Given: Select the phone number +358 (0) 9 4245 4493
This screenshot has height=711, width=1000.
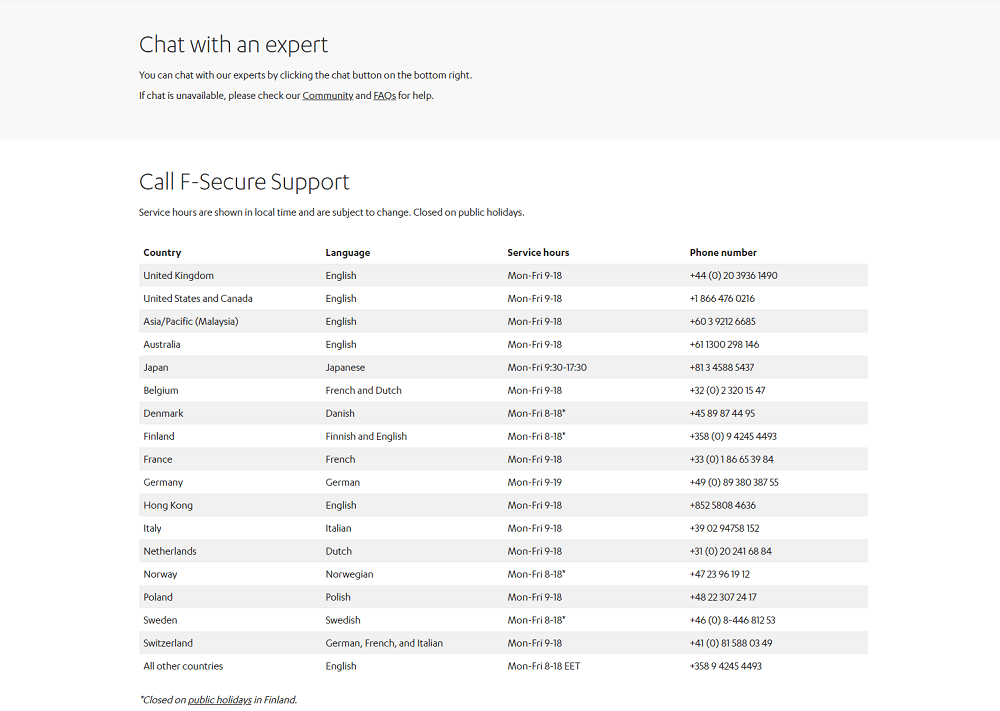Looking at the screenshot, I should [x=733, y=436].
